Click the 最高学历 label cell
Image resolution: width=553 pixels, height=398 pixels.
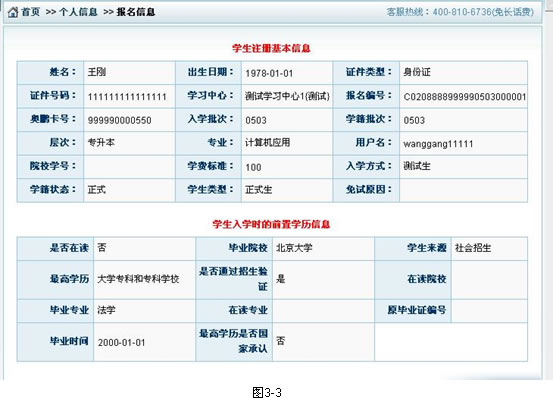(55, 280)
